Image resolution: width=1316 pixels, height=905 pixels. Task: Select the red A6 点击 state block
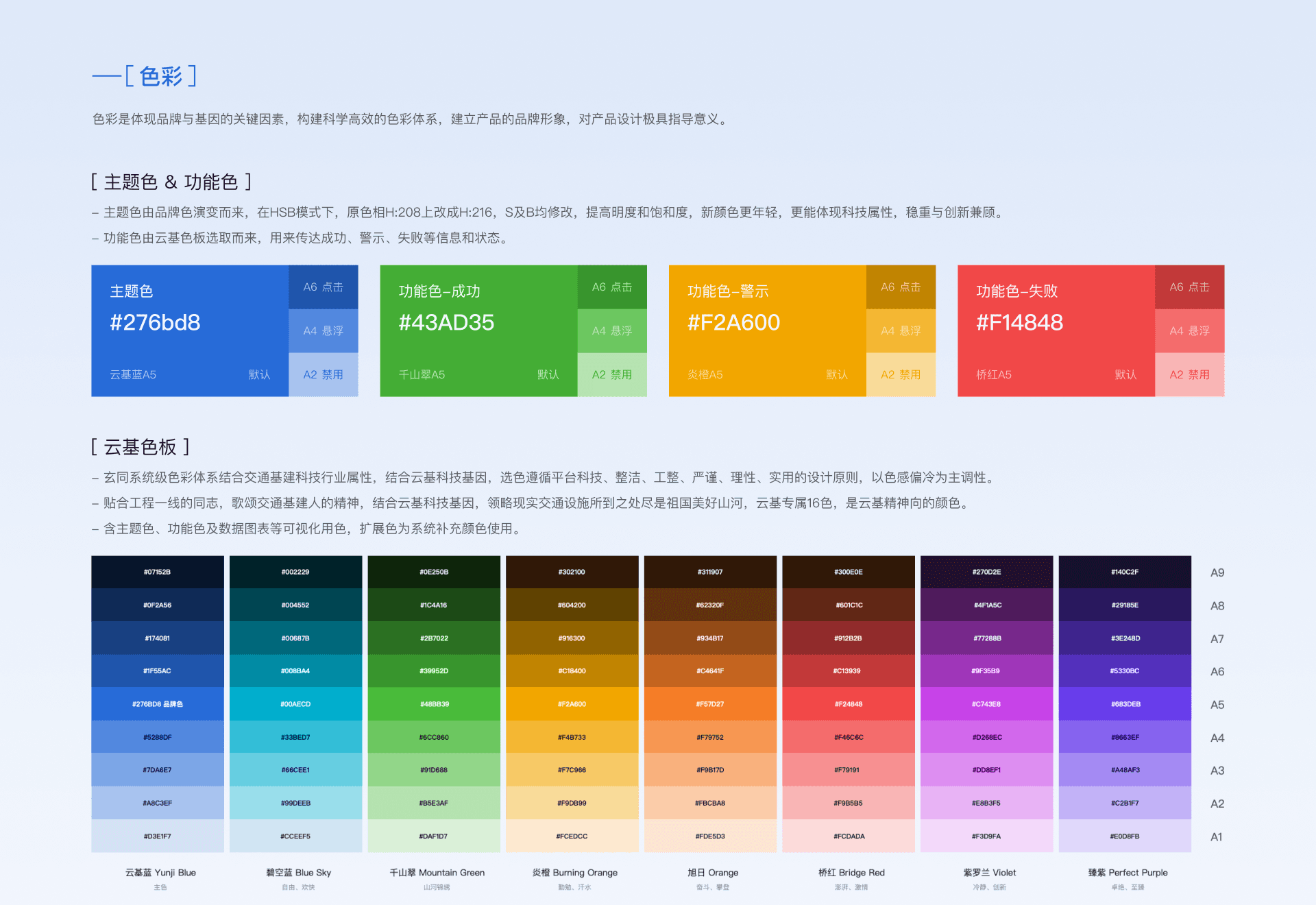(1189, 287)
